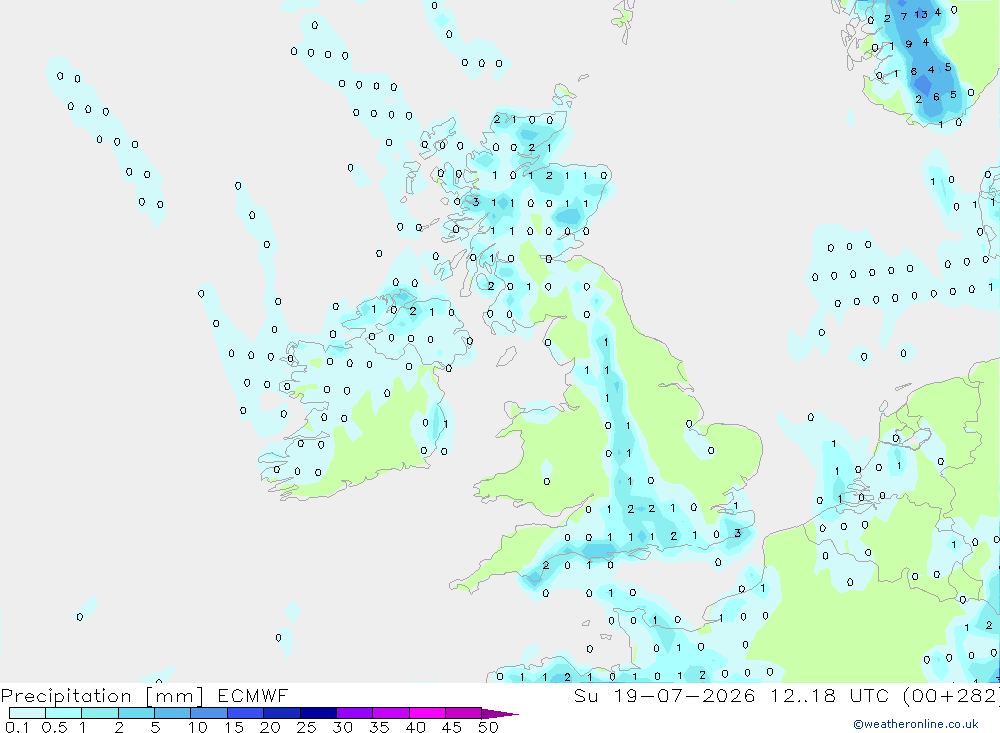Viewport: 1000px width, 733px height.
Task: Click the '50' legend scale label
Action: tap(489, 727)
